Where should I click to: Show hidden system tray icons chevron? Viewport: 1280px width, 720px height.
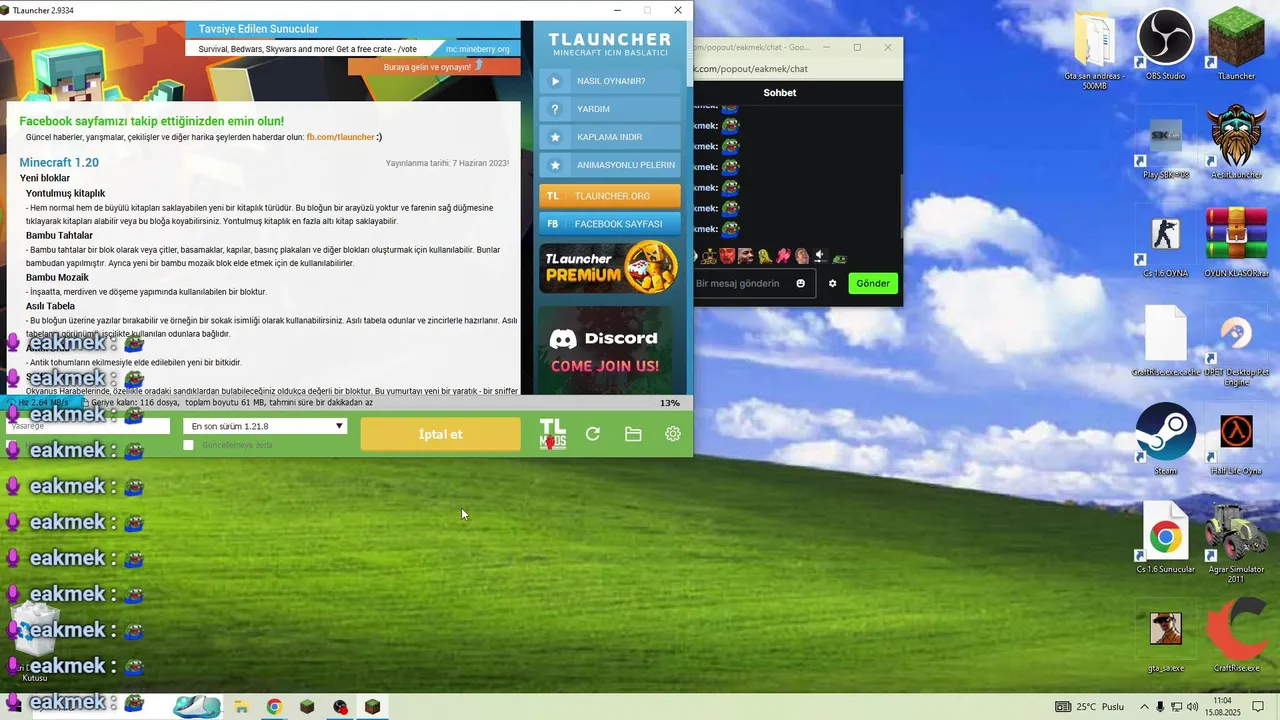click(x=1143, y=707)
